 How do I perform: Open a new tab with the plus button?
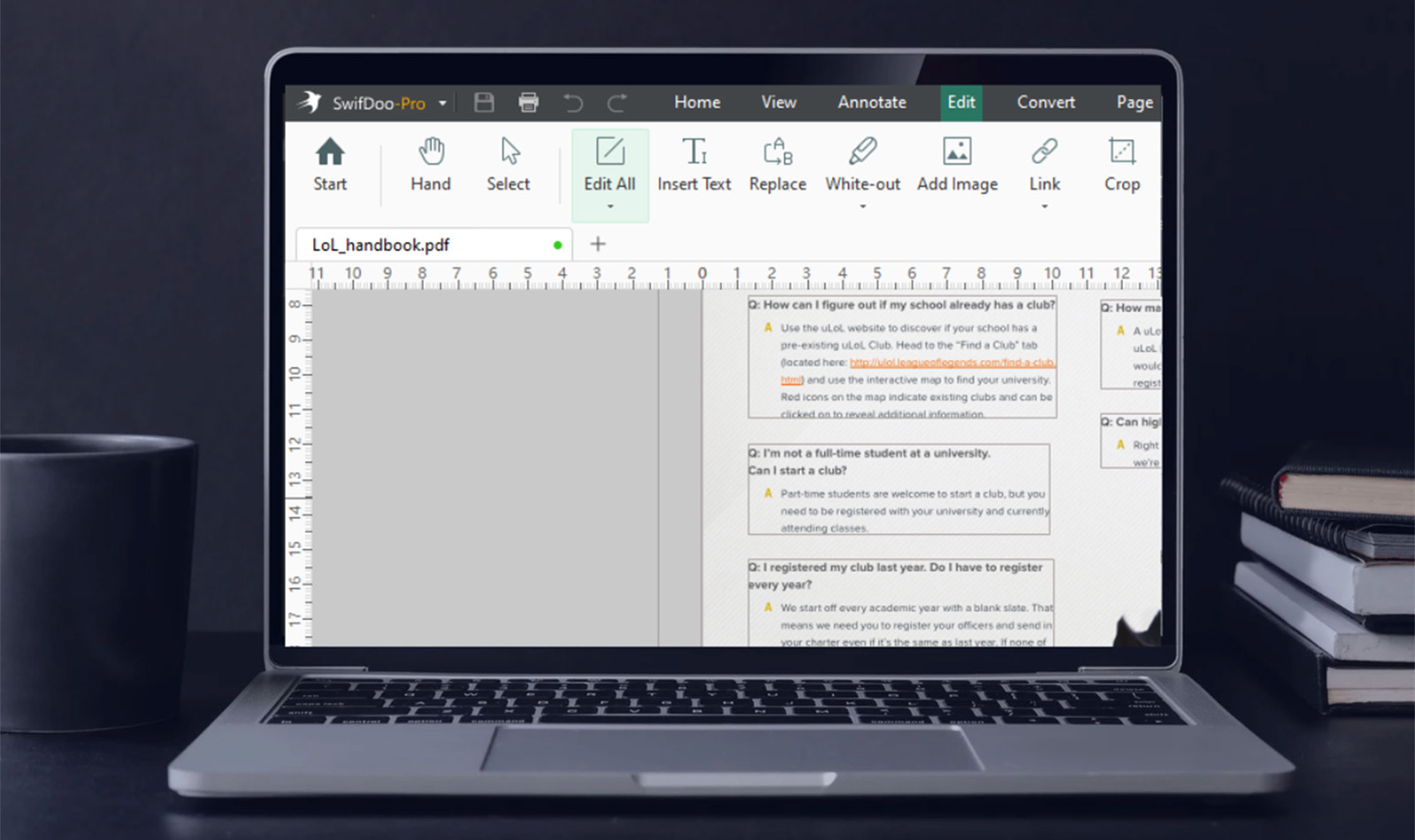tap(597, 243)
